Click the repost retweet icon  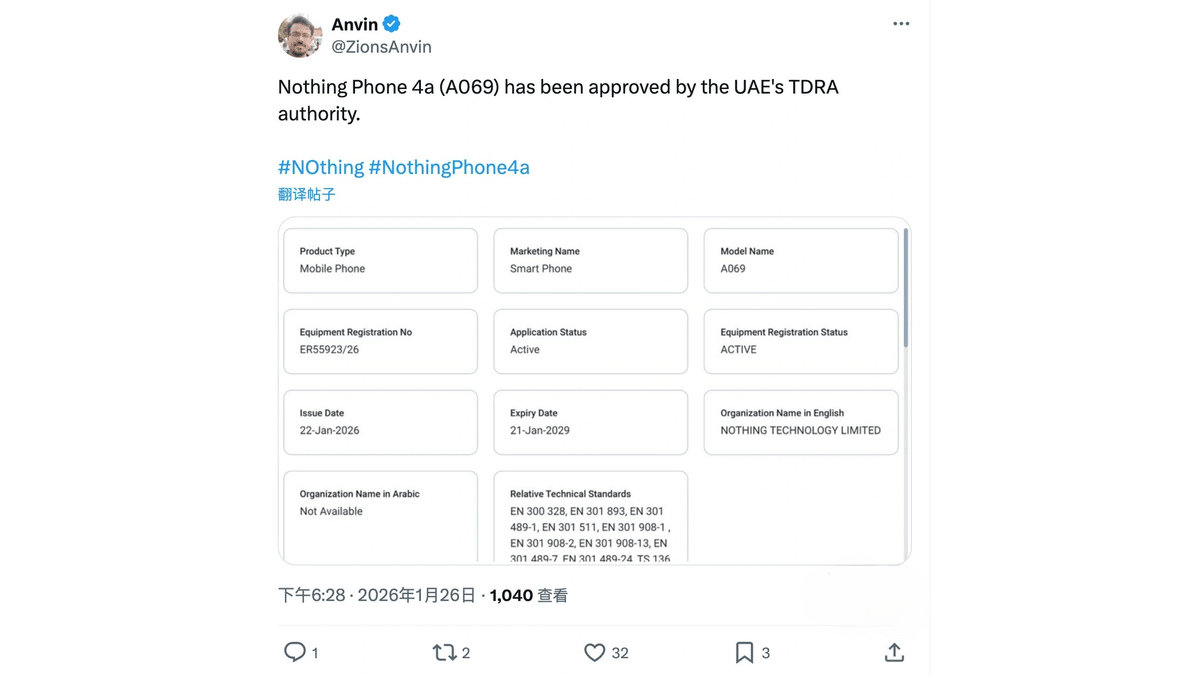tap(444, 652)
